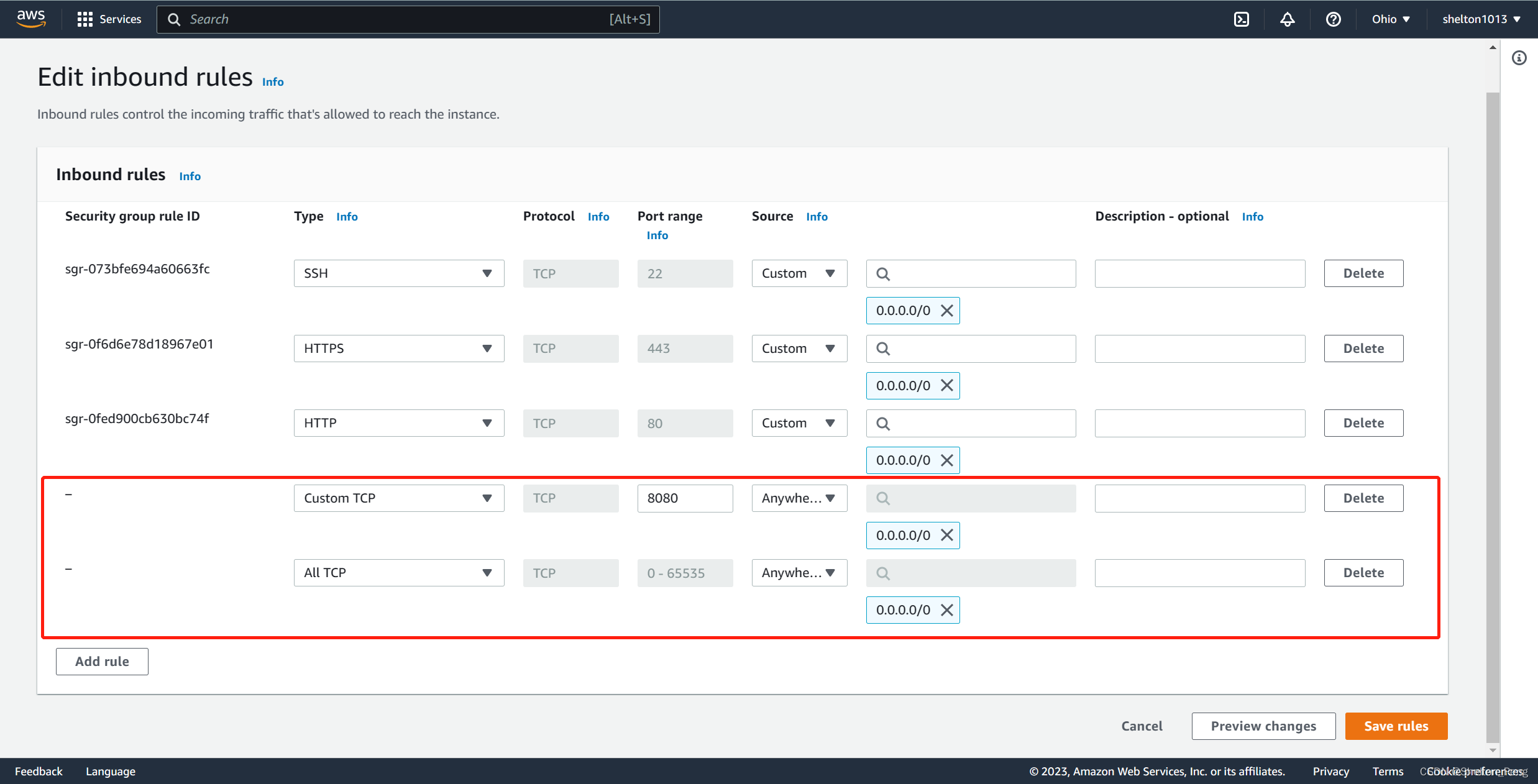
Task: Click the Preview changes button
Action: pos(1263,726)
